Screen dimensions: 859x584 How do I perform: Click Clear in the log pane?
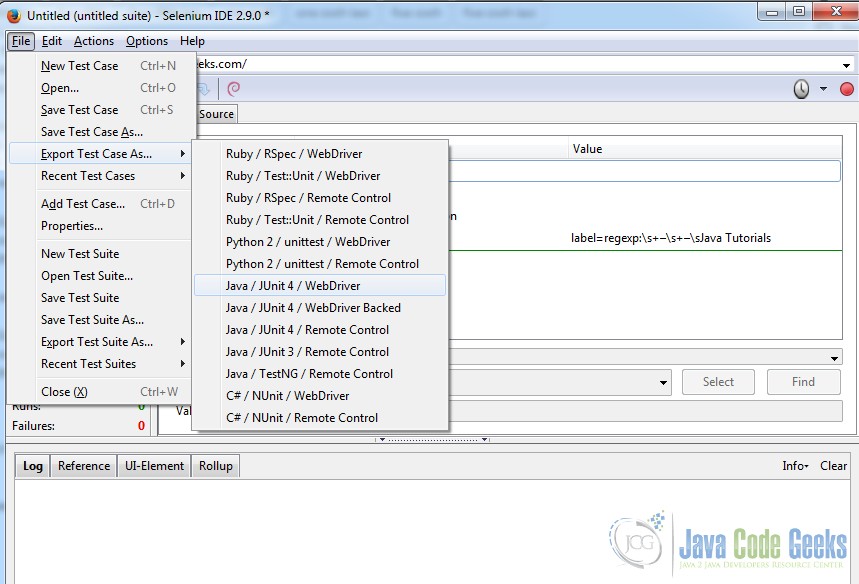(x=833, y=466)
